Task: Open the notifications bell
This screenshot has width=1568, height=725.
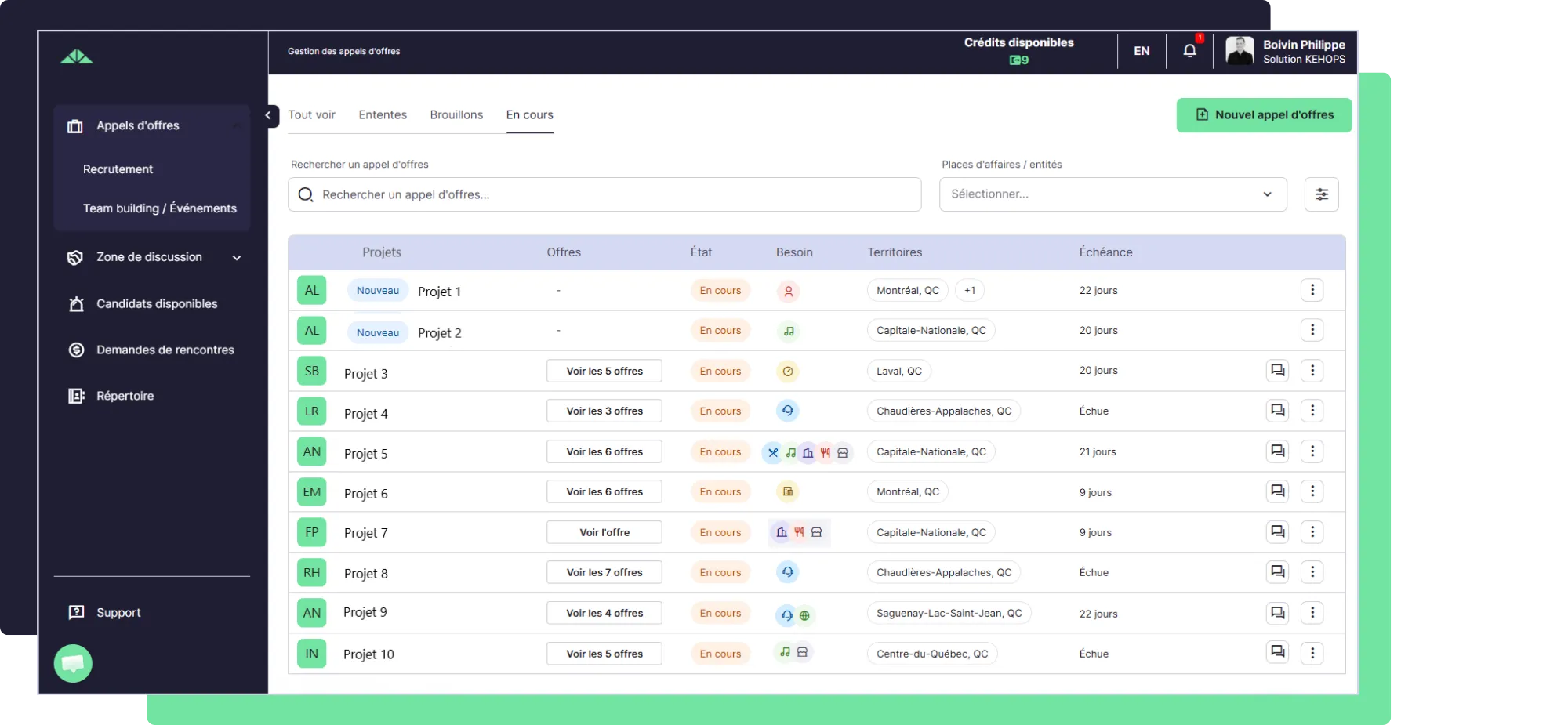Action: [x=1189, y=51]
